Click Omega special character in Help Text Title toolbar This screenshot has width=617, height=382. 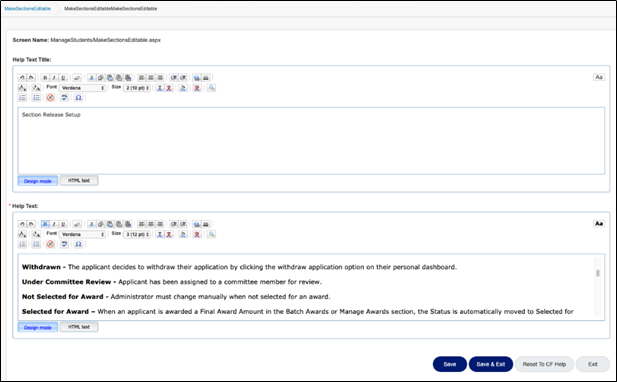78,98
